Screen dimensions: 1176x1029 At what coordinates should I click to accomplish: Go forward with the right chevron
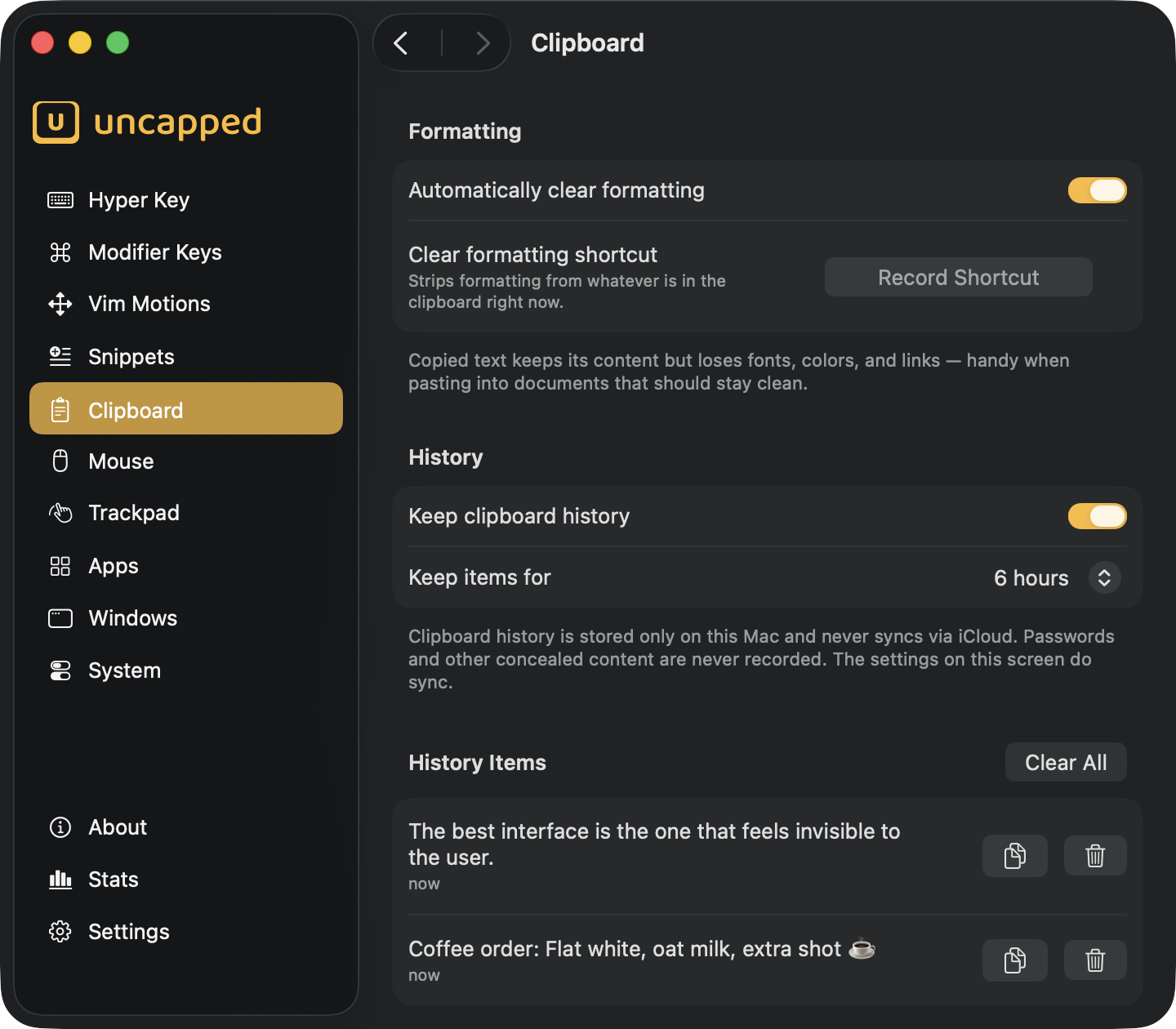[x=483, y=42]
